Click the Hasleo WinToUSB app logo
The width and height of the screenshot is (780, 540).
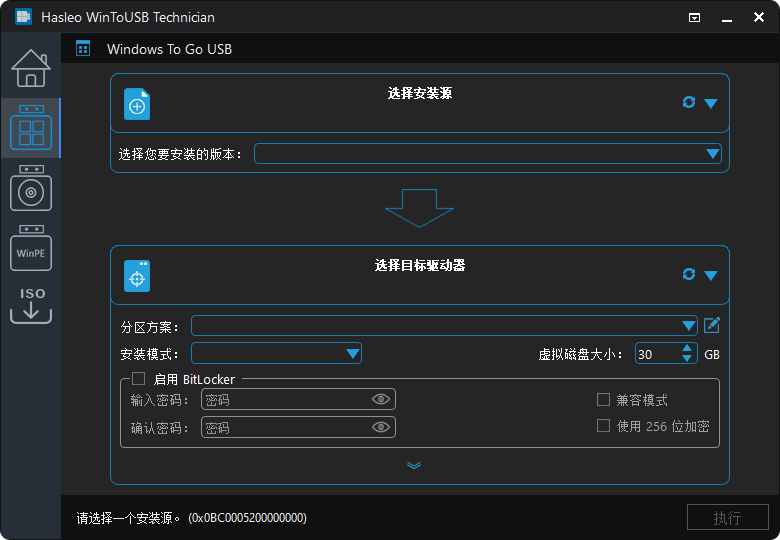pyautogui.click(x=23, y=17)
